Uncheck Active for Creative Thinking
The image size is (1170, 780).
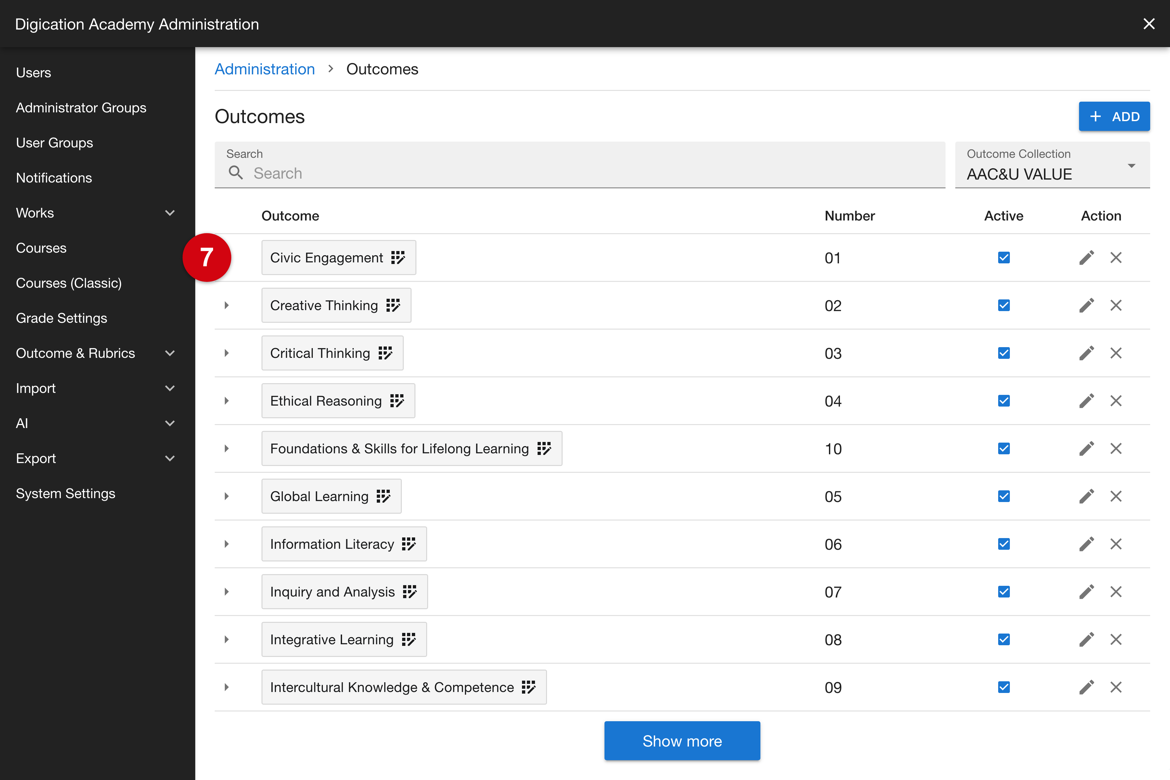click(1004, 305)
